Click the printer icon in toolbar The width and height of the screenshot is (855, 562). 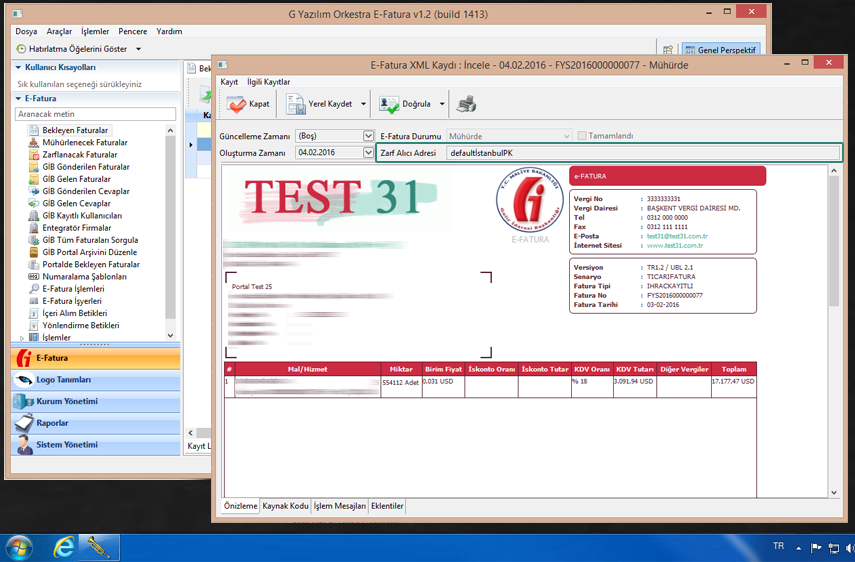pyautogui.click(x=466, y=104)
